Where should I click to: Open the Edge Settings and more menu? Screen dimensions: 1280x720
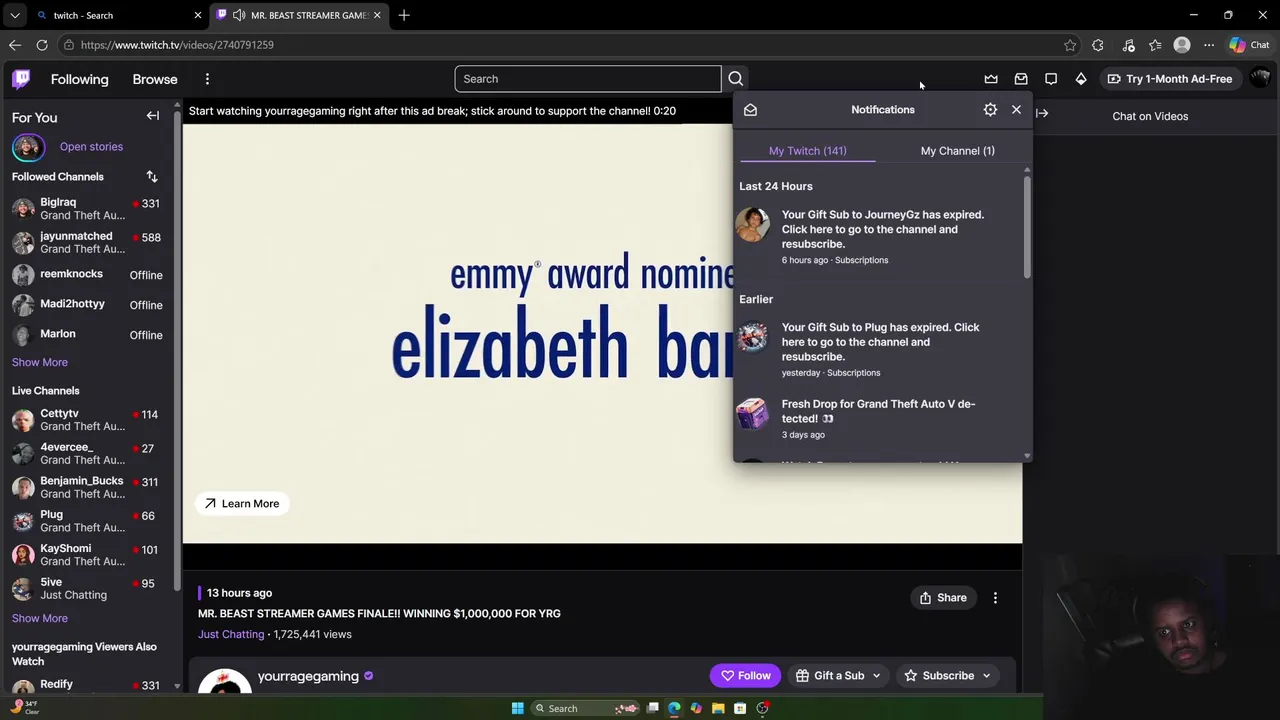tap(1209, 45)
